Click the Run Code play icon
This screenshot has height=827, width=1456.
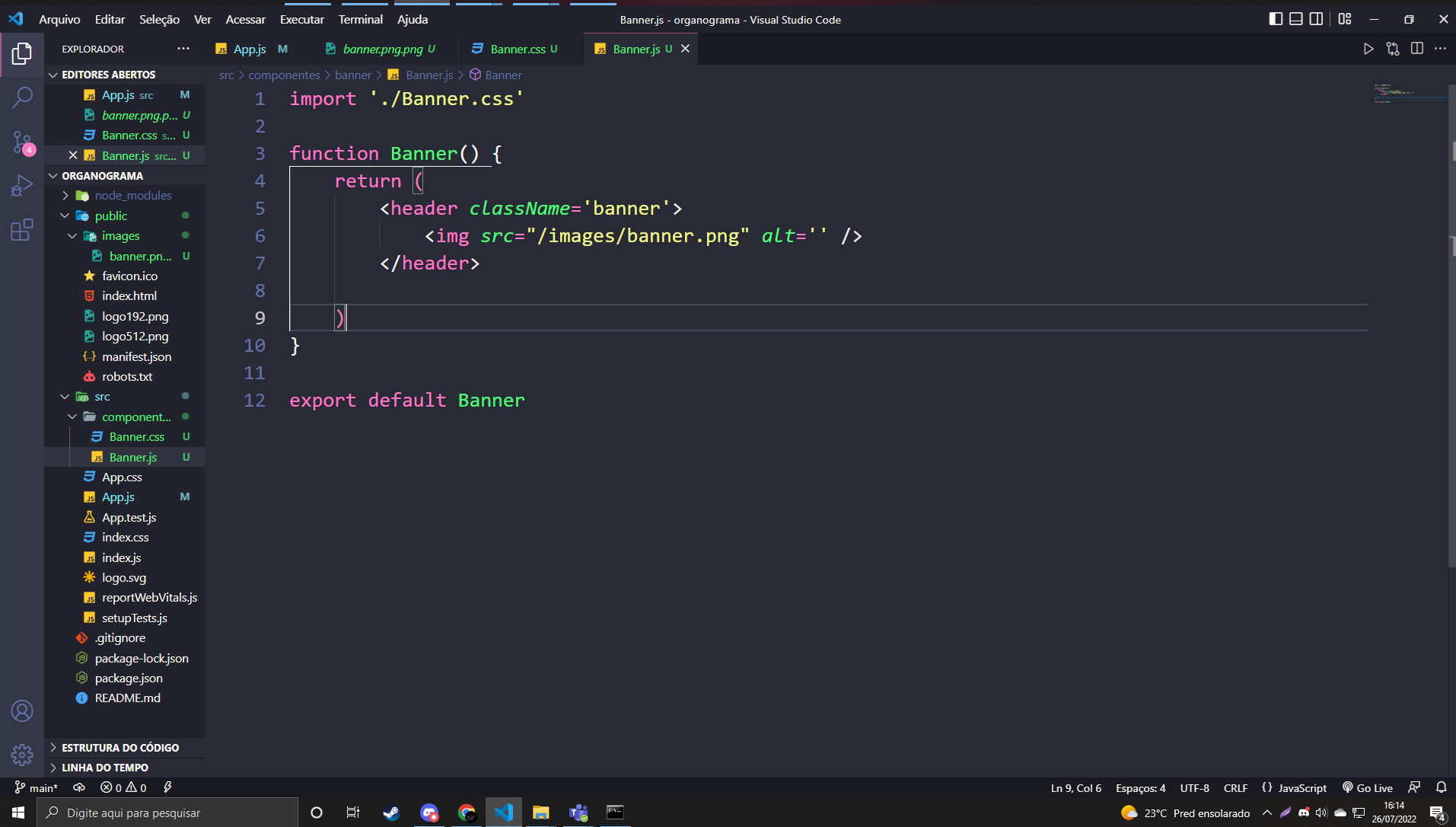point(1368,49)
